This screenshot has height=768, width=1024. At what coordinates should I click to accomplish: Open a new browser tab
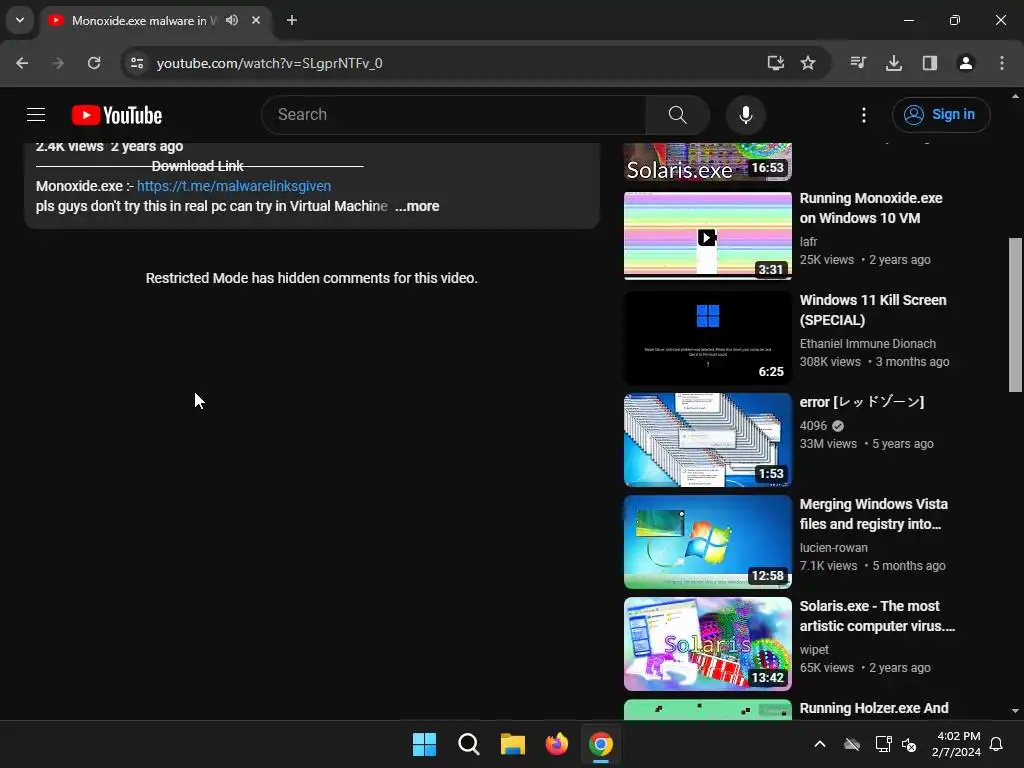pos(292,20)
